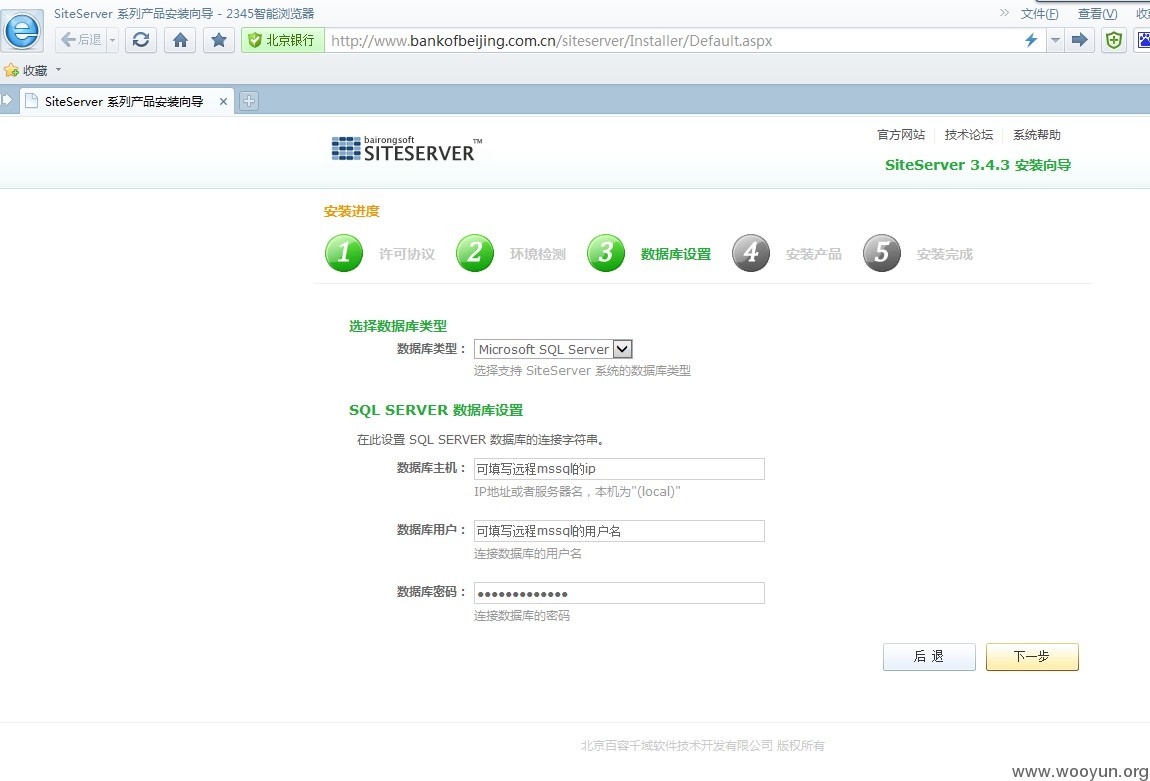Click the browser back arrow button
Viewport: 1150px width, 781px height.
click(81, 40)
